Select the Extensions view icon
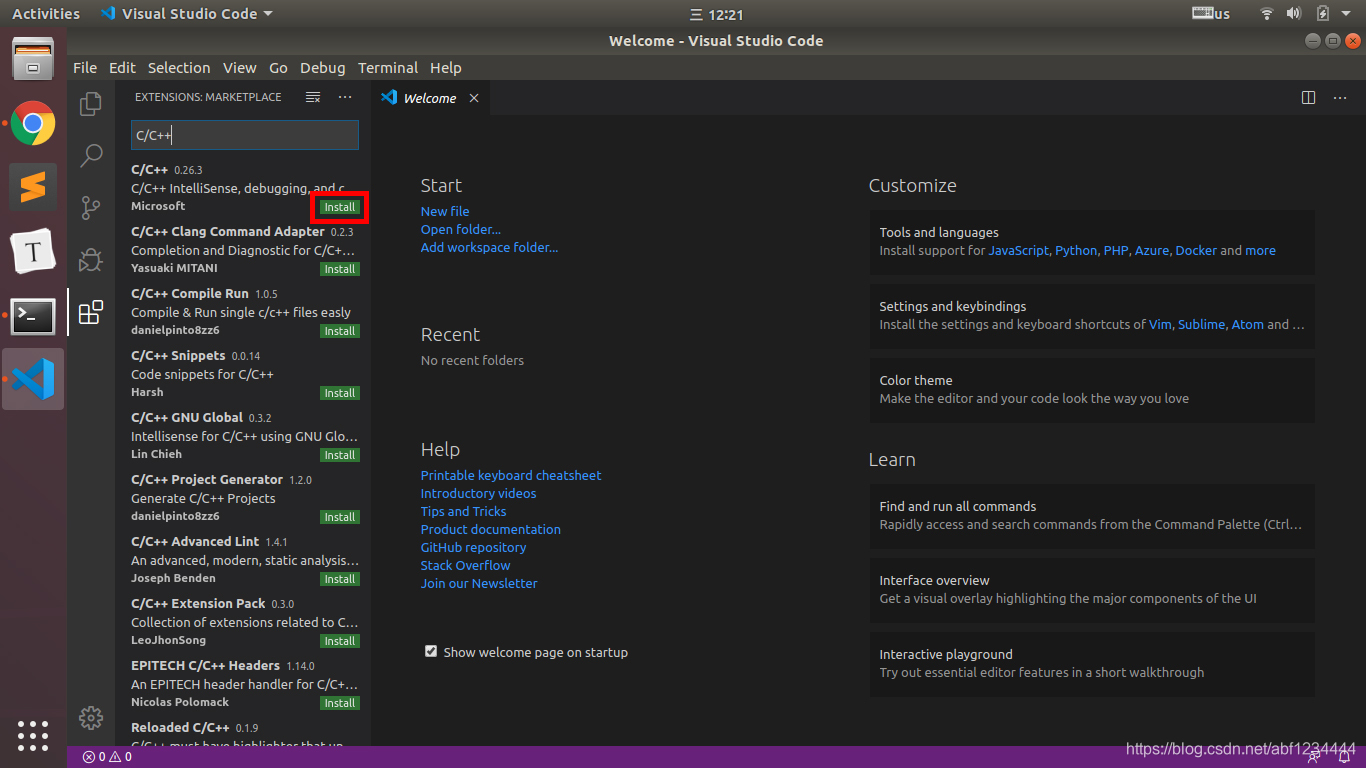Viewport: 1366px width, 768px height. tap(91, 312)
